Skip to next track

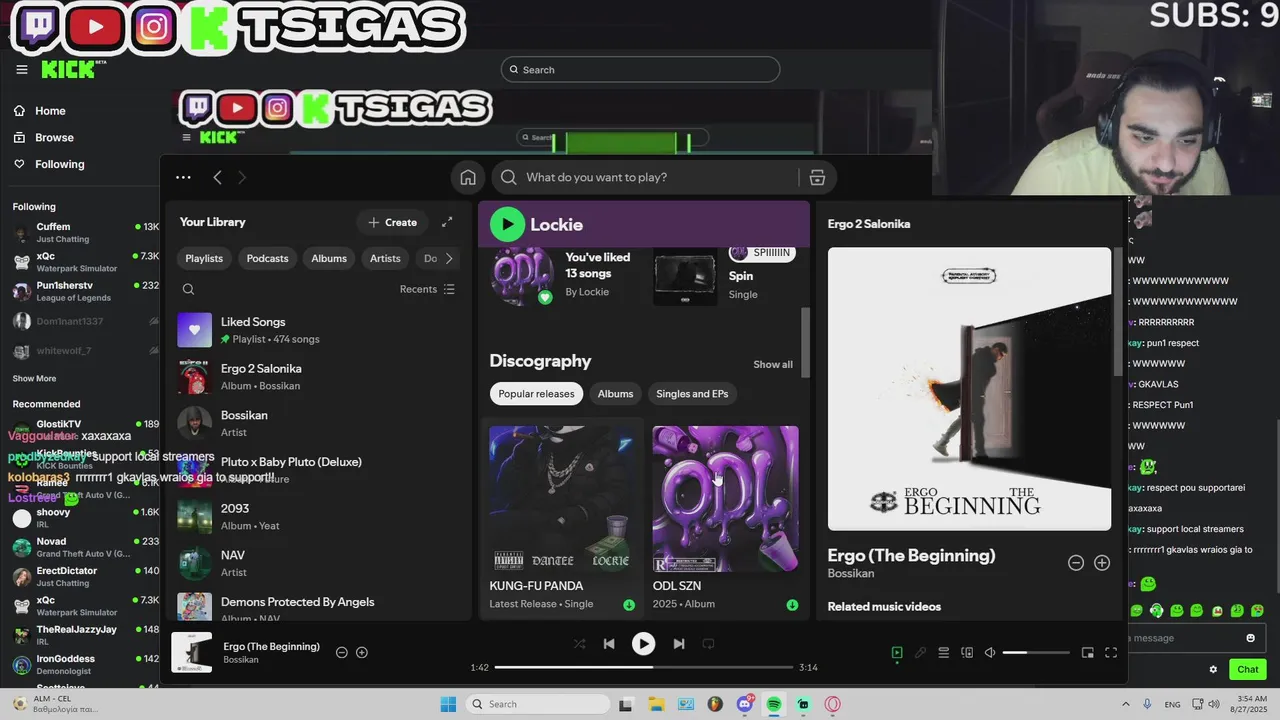point(679,644)
